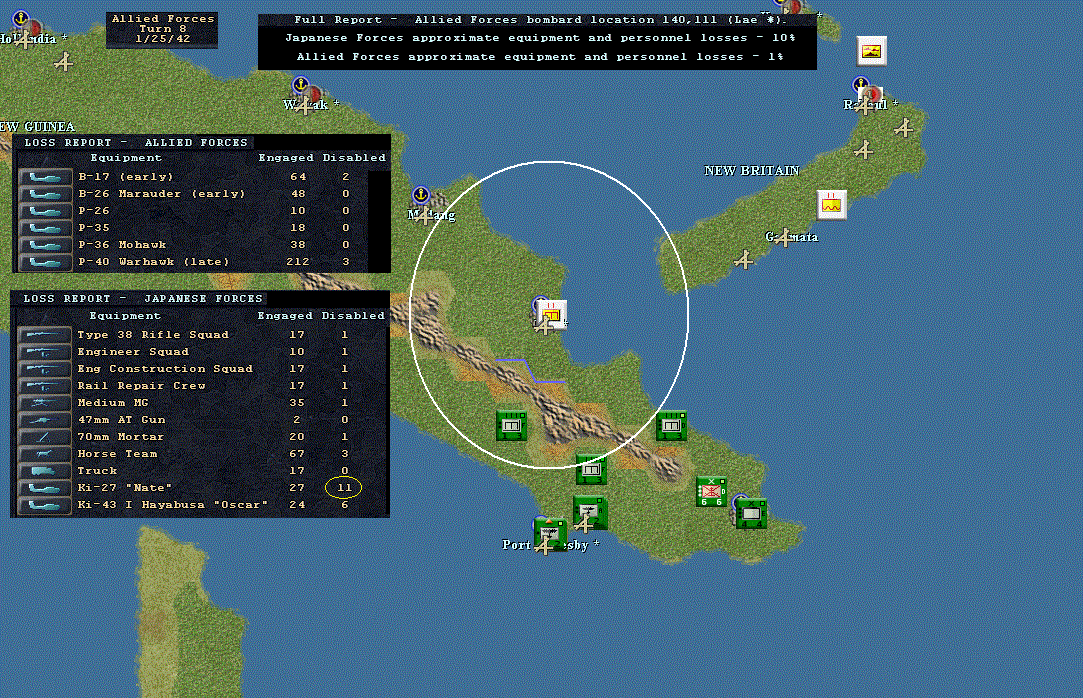The width and height of the screenshot is (1083, 698).
Task: Click the Engaged column header in Japanese report
Action: [x=285, y=316]
